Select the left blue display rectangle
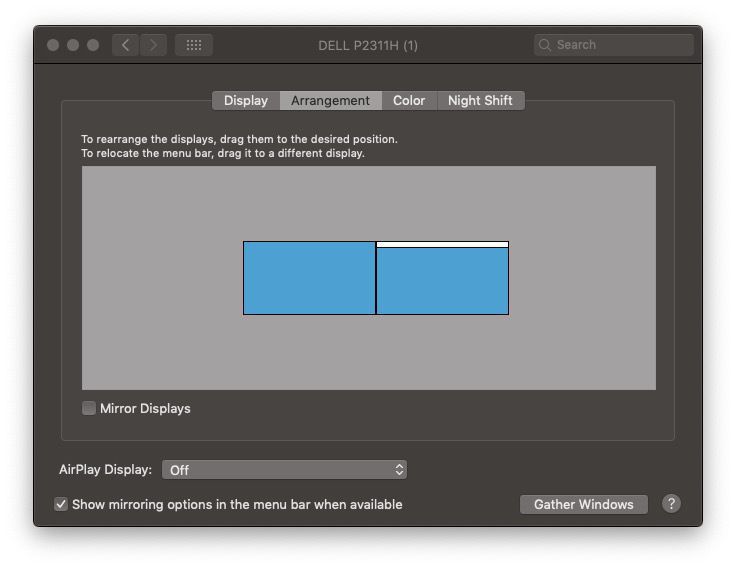 click(309, 278)
